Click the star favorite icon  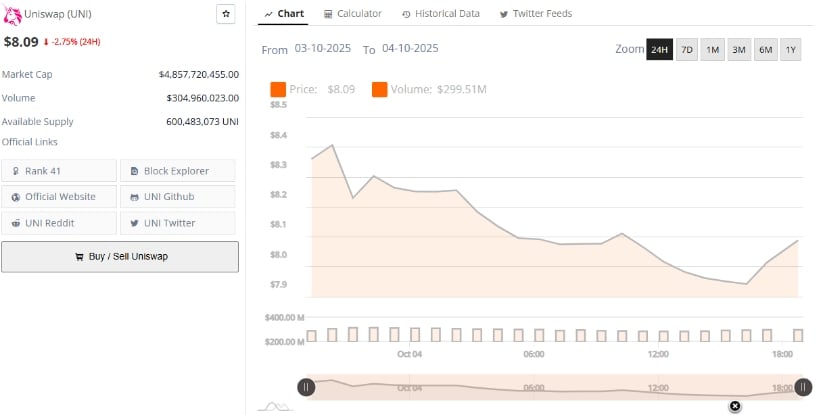point(226,14)
